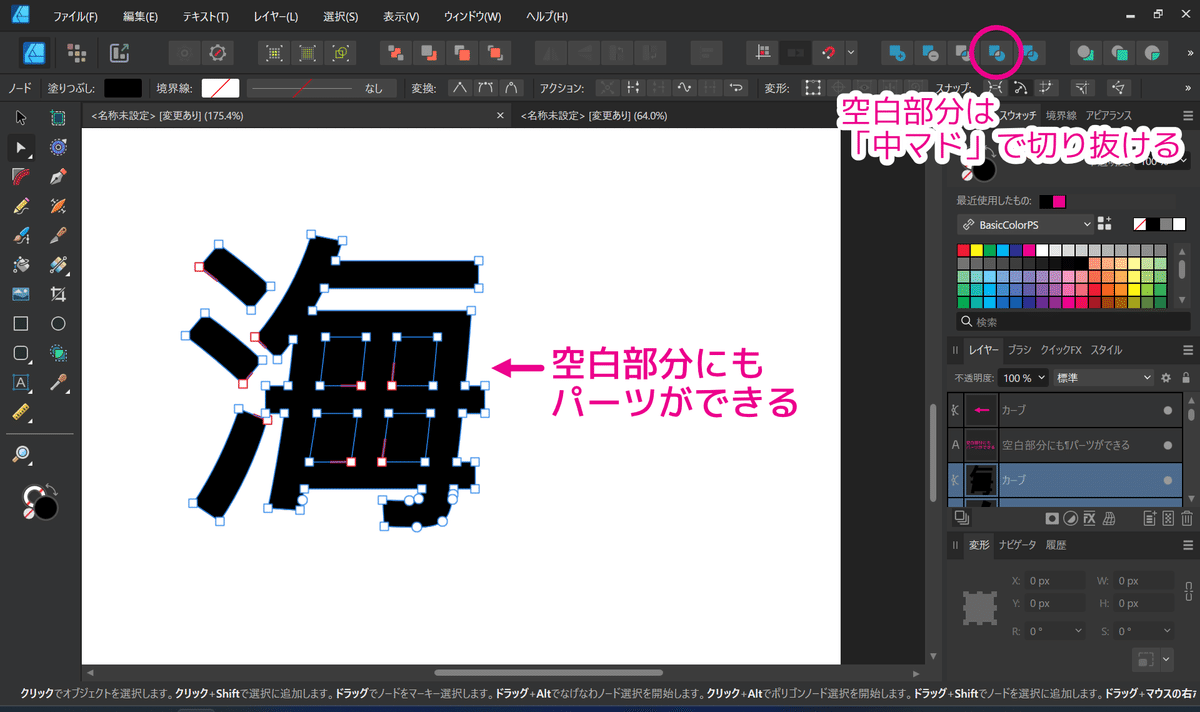Expand hidden toolbar items chevron
The height and width of the screenshot is (712, 1200).
point(1190,52)
